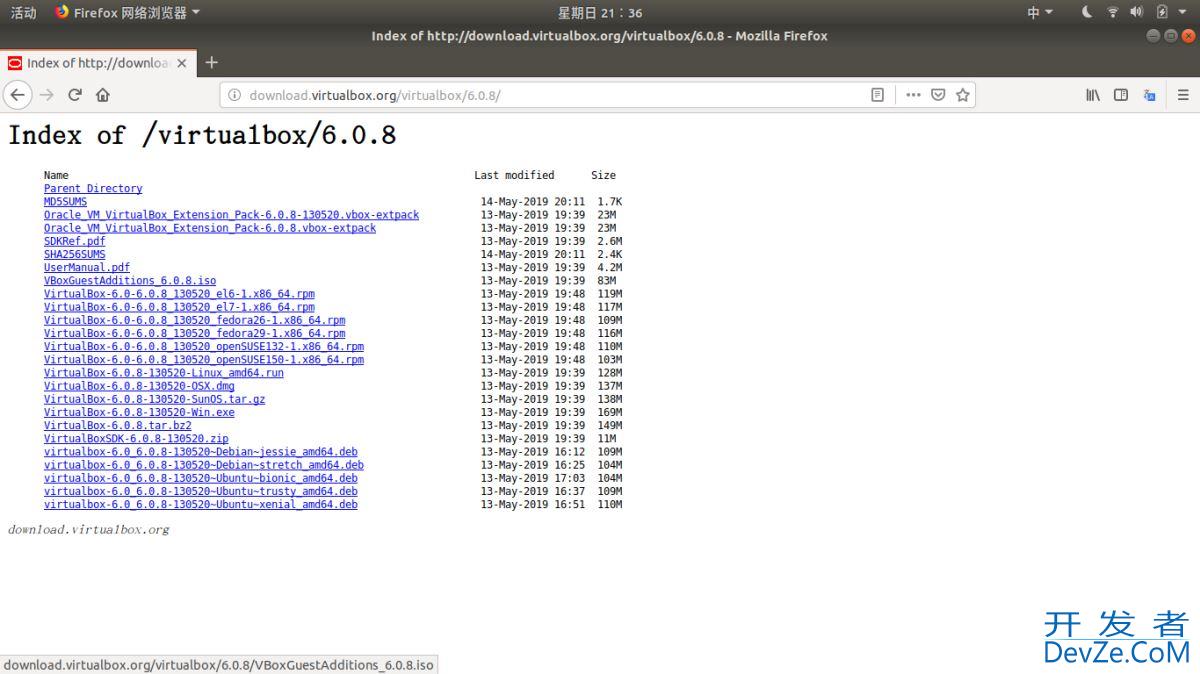Download Ubuntu bionic amd64 deb
Viewport: 1200px width, 674px height.
click(x=201, y=478)
